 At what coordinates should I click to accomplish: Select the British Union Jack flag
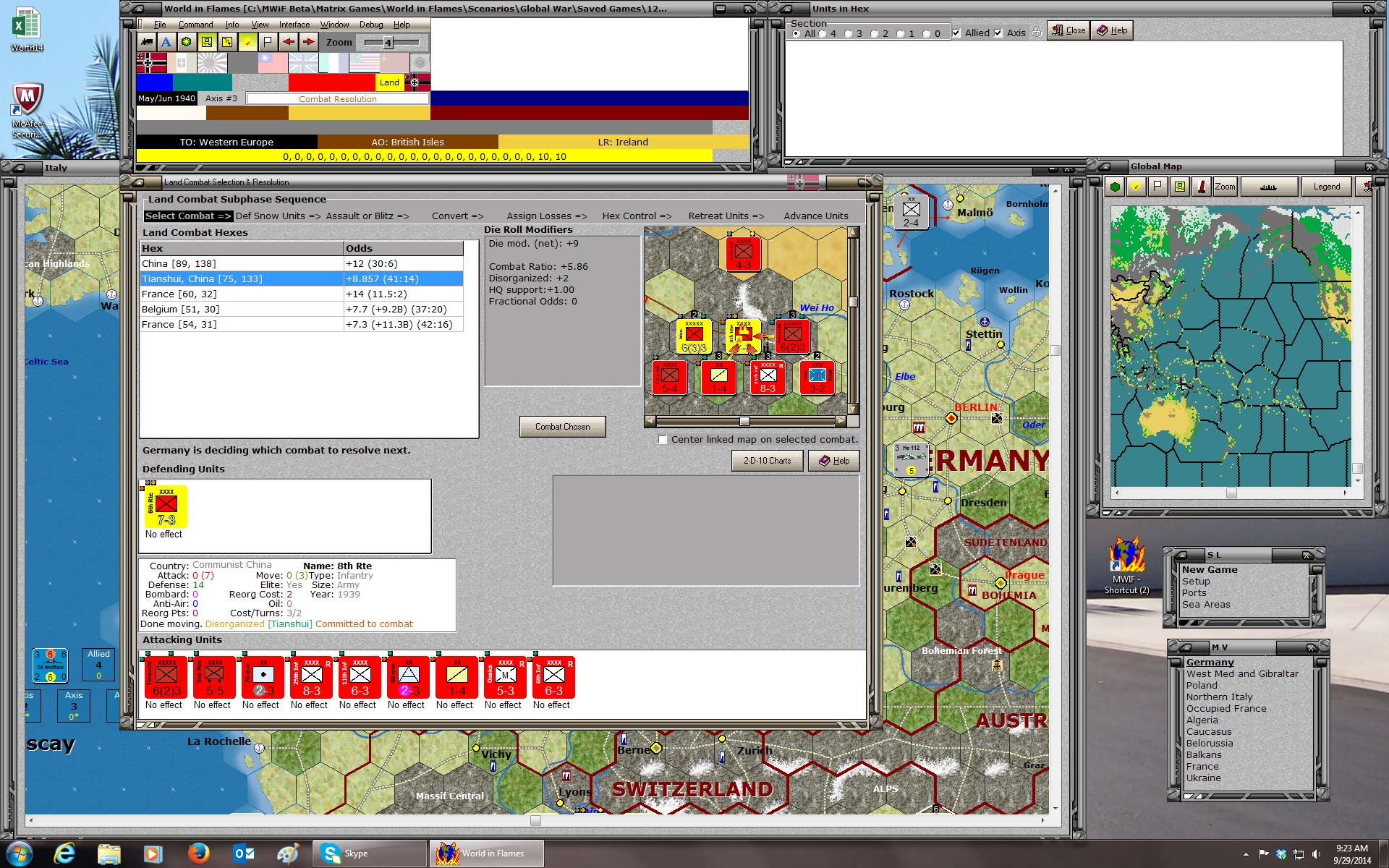pyautogui.click(x=303, y=63)
